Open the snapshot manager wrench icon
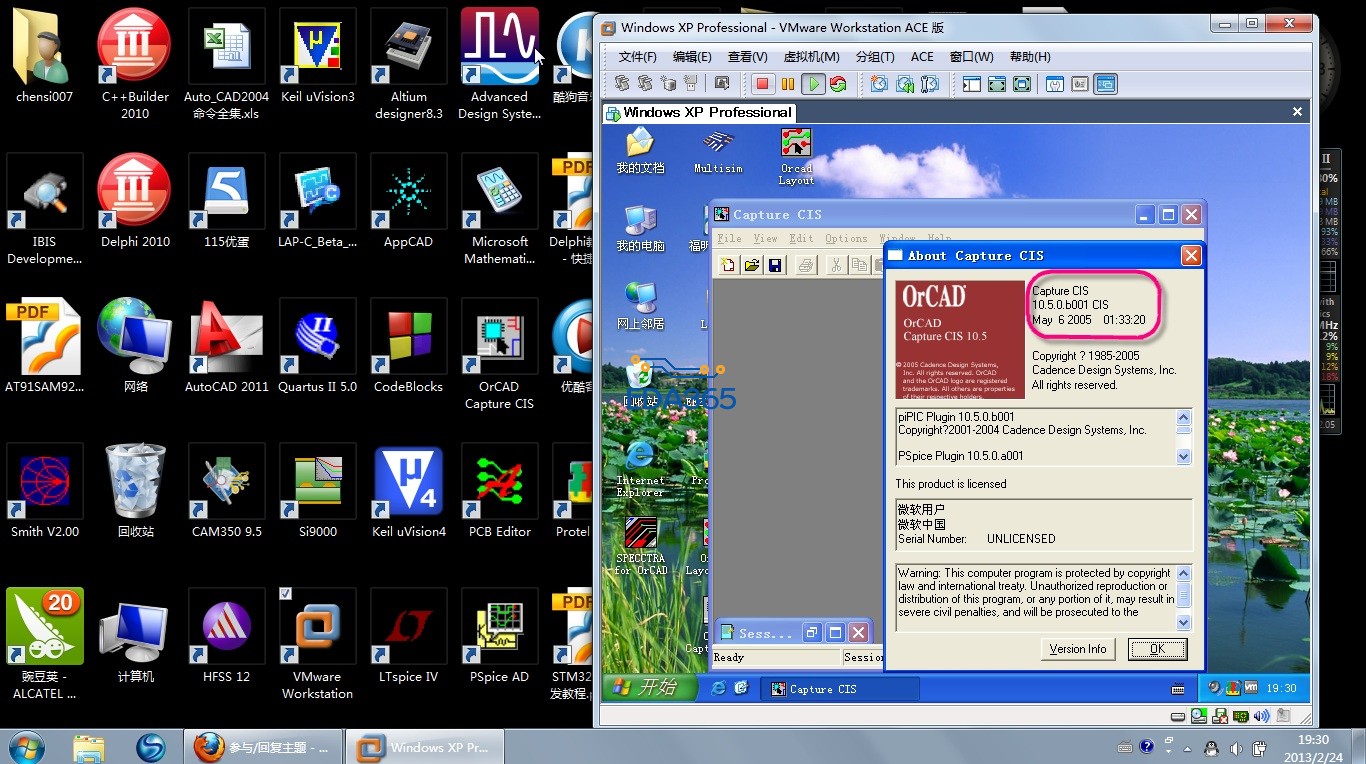 930,84
